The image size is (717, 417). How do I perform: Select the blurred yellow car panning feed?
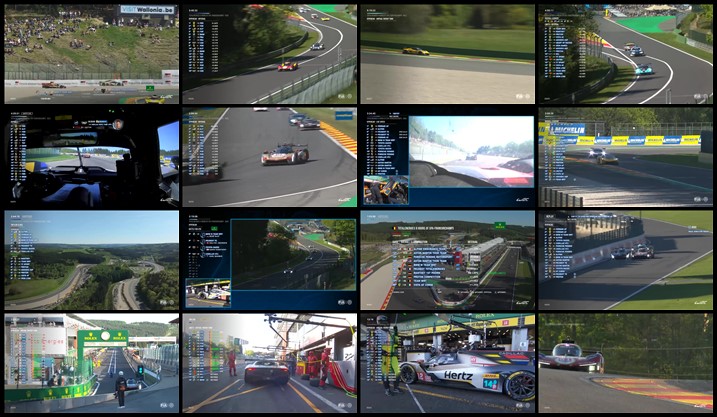click(x=447, y=53)
